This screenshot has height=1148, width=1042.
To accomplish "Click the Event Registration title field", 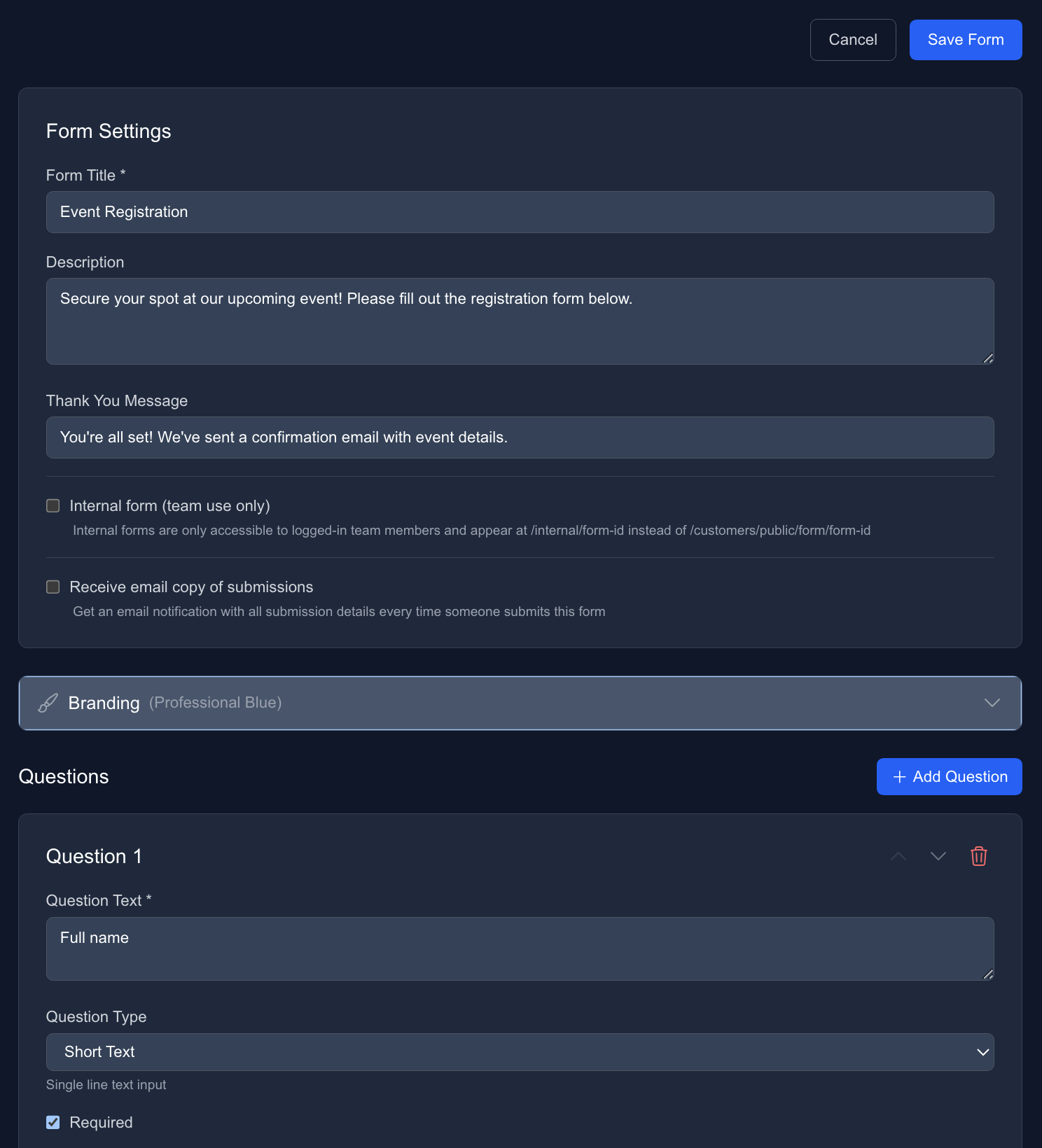I will click(520, 211).
